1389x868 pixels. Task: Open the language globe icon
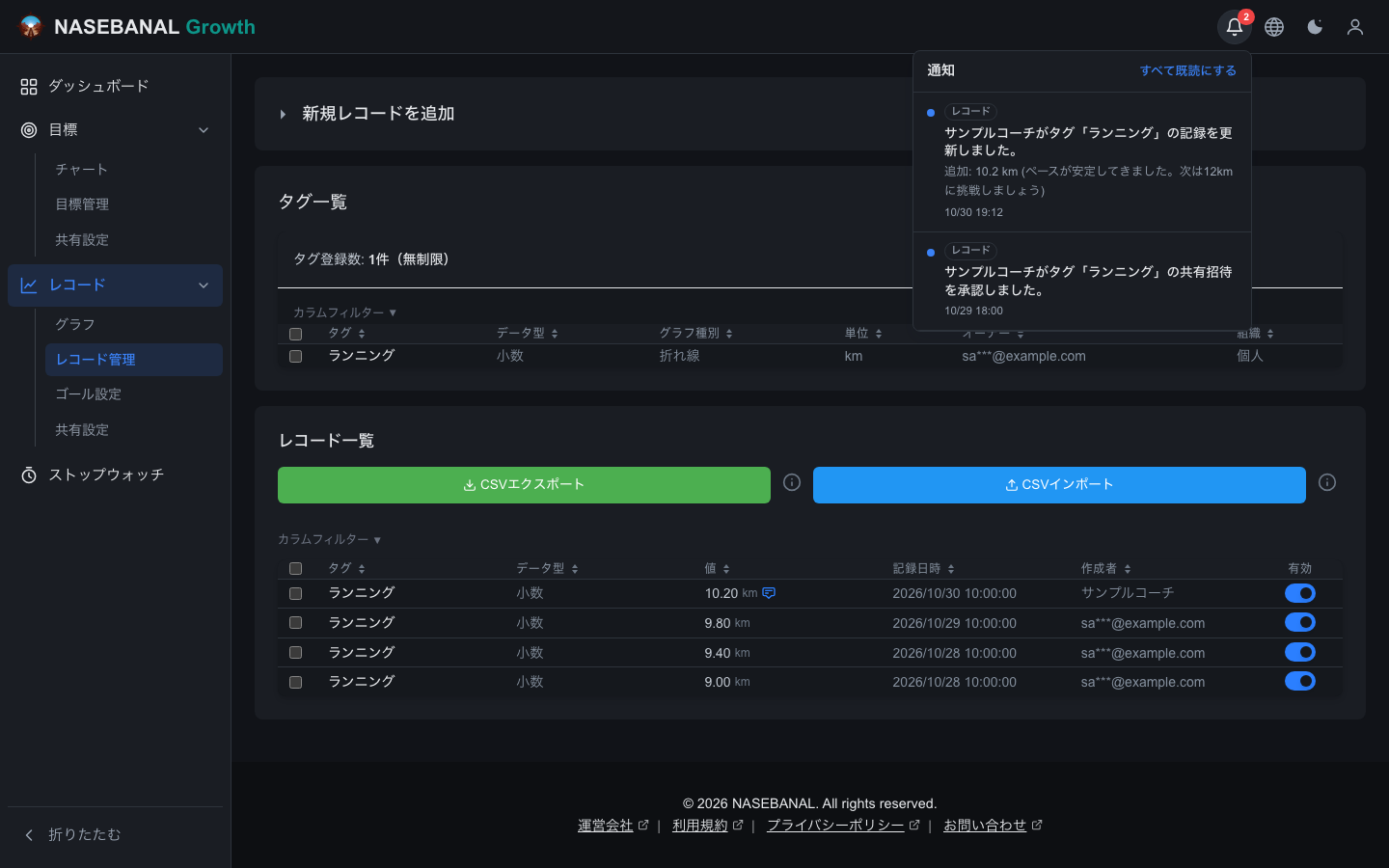pyautogui.click(x=1274, y=27)
